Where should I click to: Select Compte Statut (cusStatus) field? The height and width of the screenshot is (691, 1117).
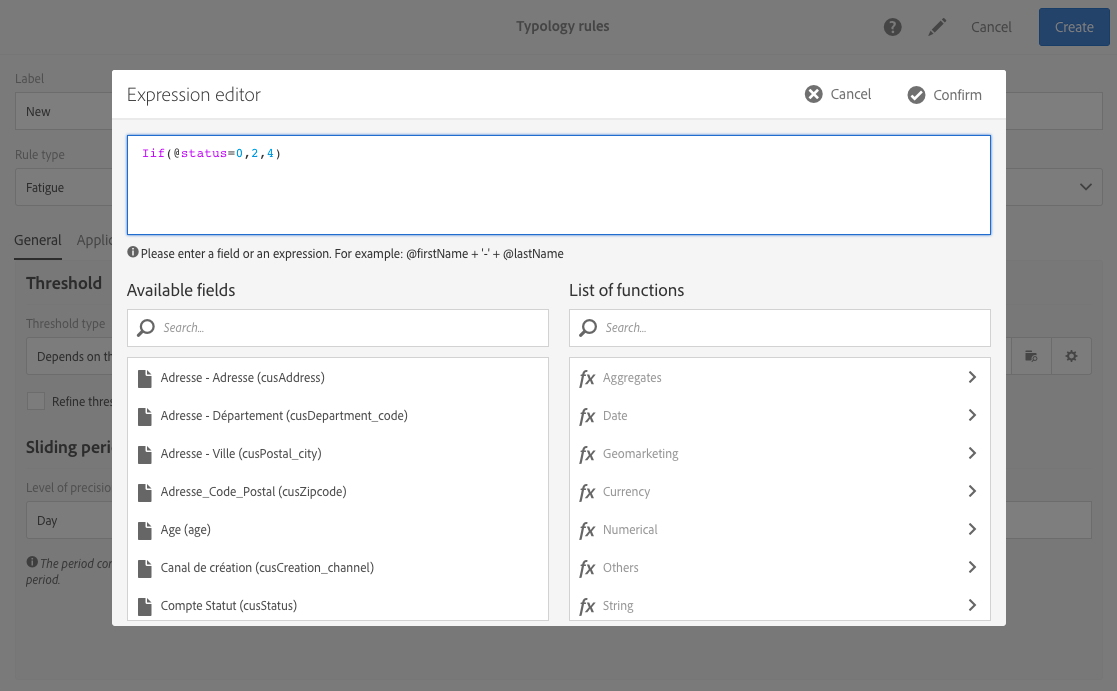[228, 605]
